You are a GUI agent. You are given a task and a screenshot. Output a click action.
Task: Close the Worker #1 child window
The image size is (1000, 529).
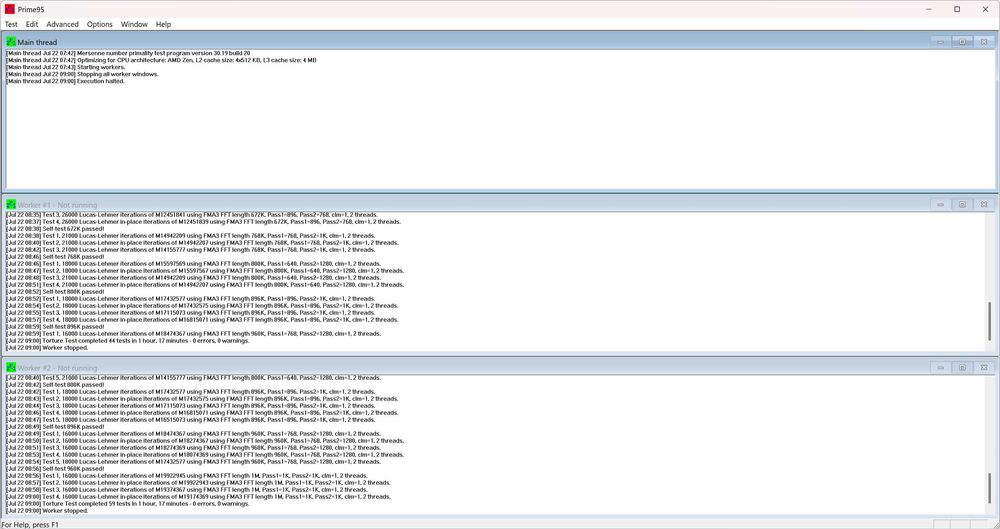pos(983,204)
